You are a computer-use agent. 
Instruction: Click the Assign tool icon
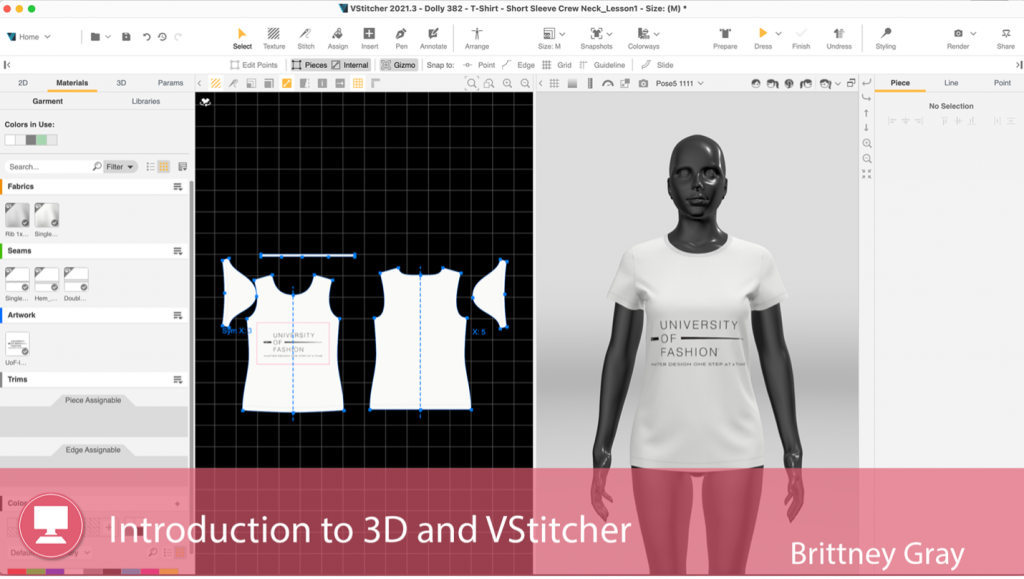pos(338,37)
